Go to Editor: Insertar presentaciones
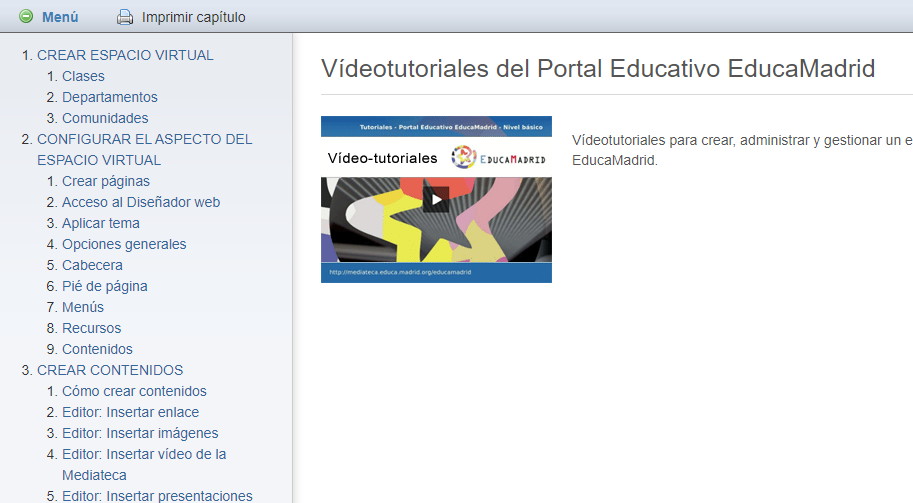 tap(157, 496)
